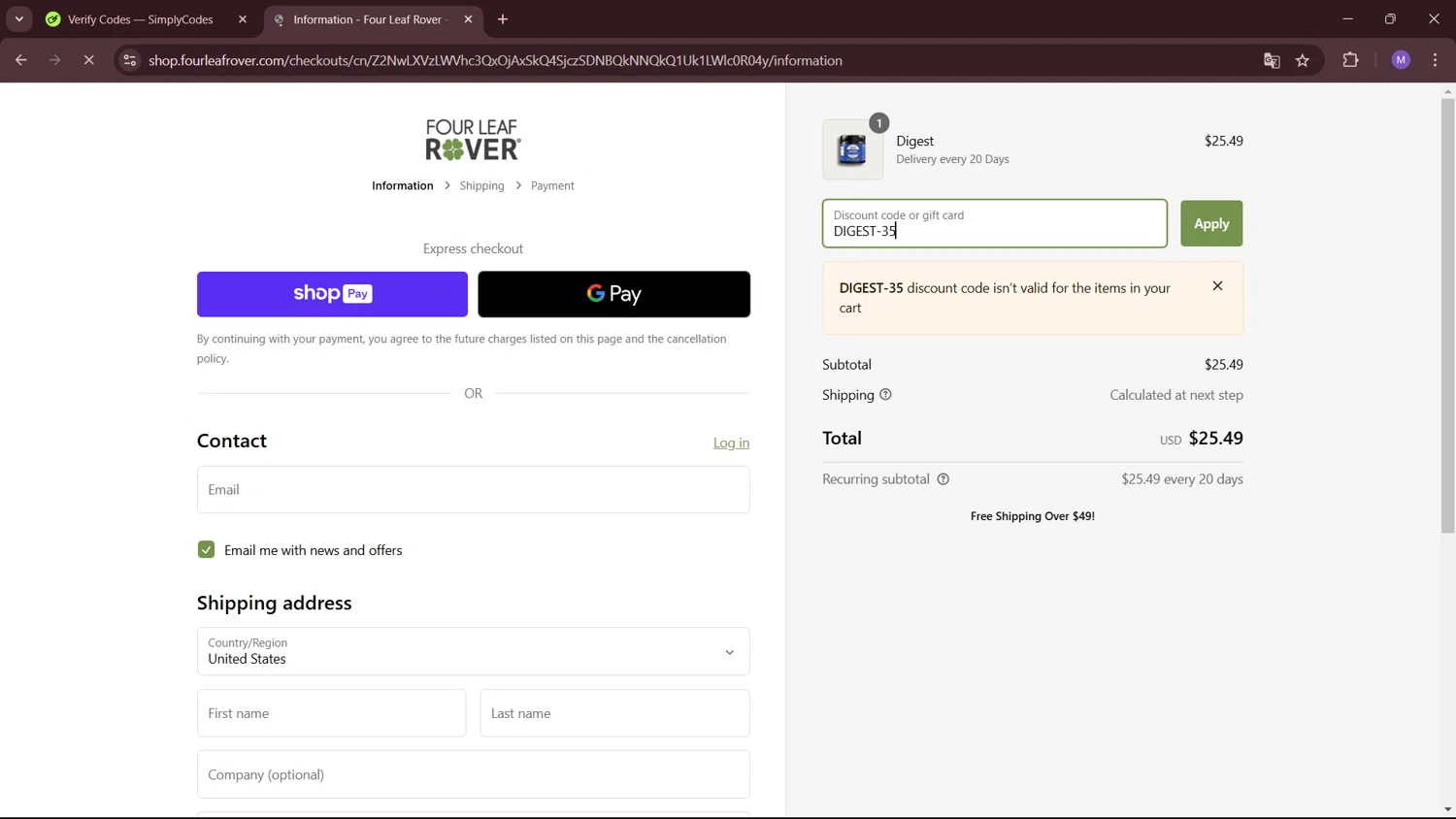Select the Information breadcrumb step
The height and width of the screenshot is (819, 1456).
402,185
